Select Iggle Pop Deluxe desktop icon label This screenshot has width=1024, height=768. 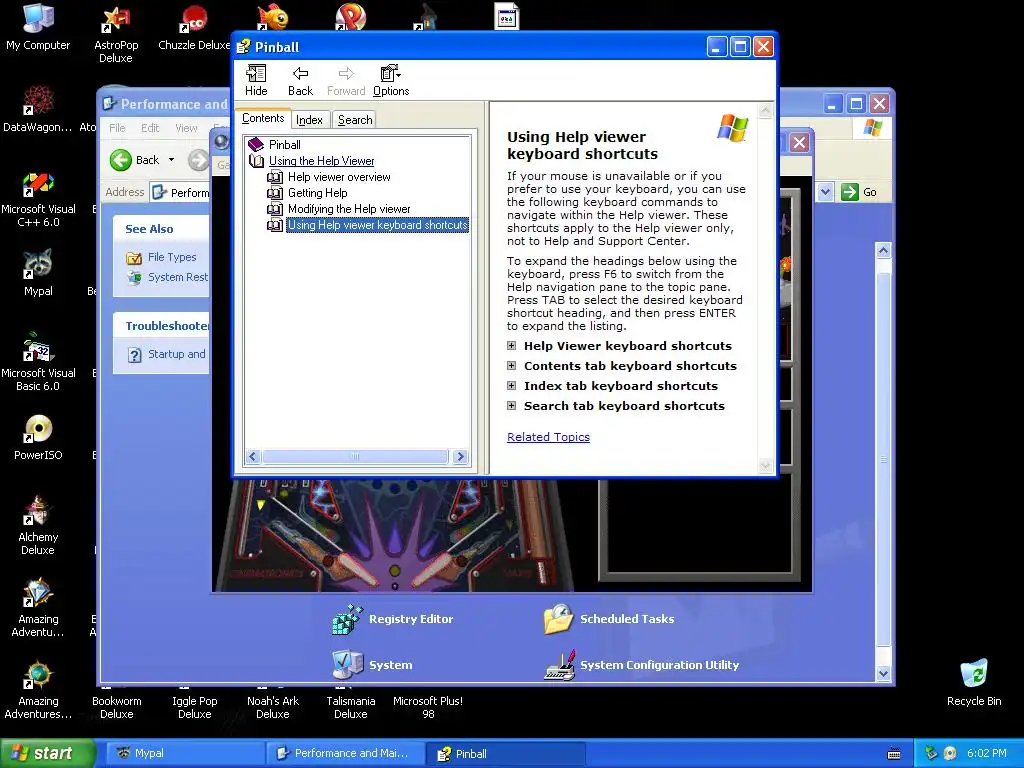point(195,707)
